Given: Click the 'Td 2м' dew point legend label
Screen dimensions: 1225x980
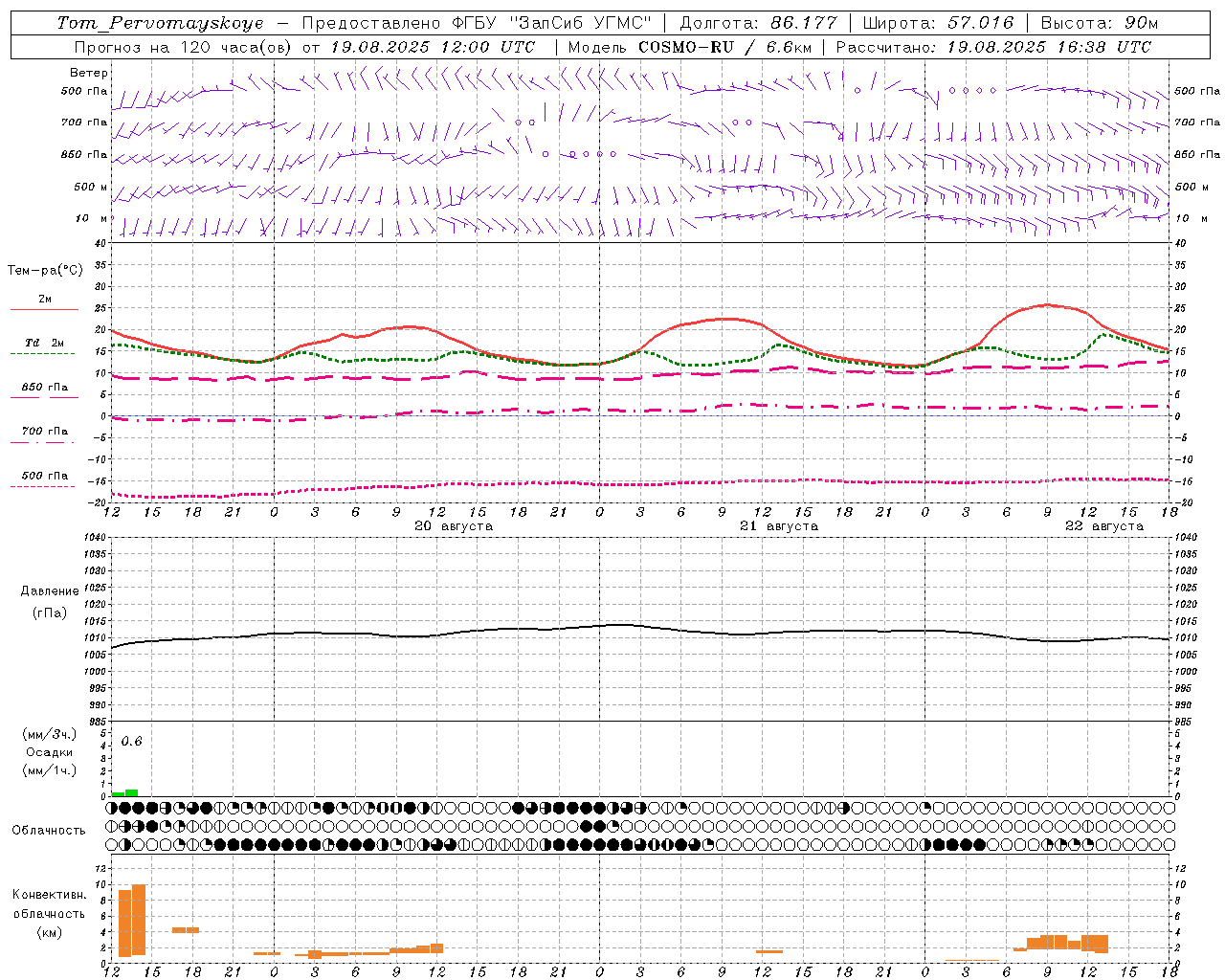Looking at the screenshot, I should click(45, 343).
